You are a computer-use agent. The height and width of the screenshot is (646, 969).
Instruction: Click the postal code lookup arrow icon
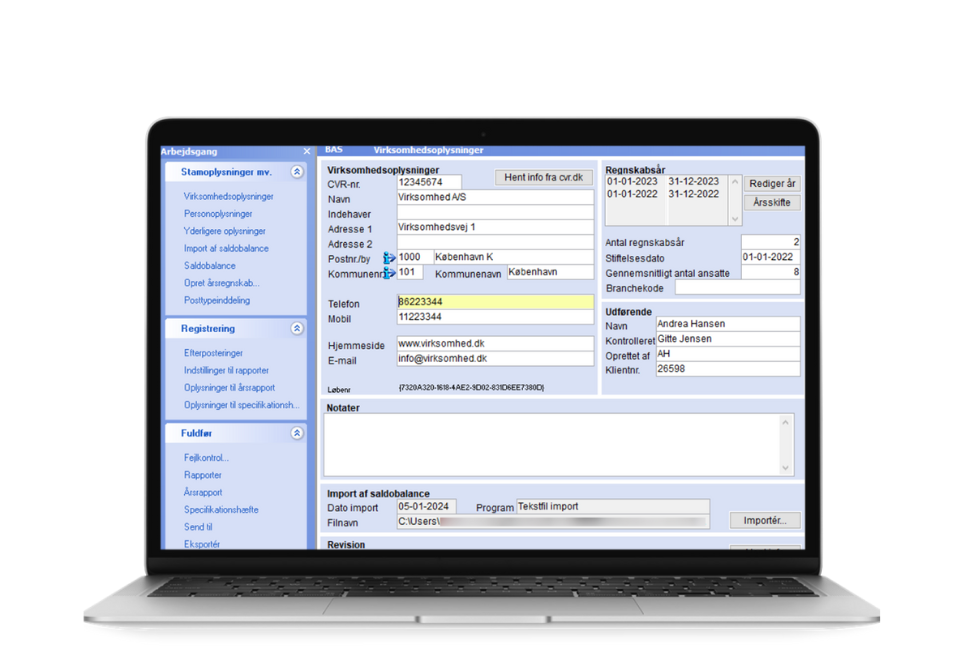390,258
